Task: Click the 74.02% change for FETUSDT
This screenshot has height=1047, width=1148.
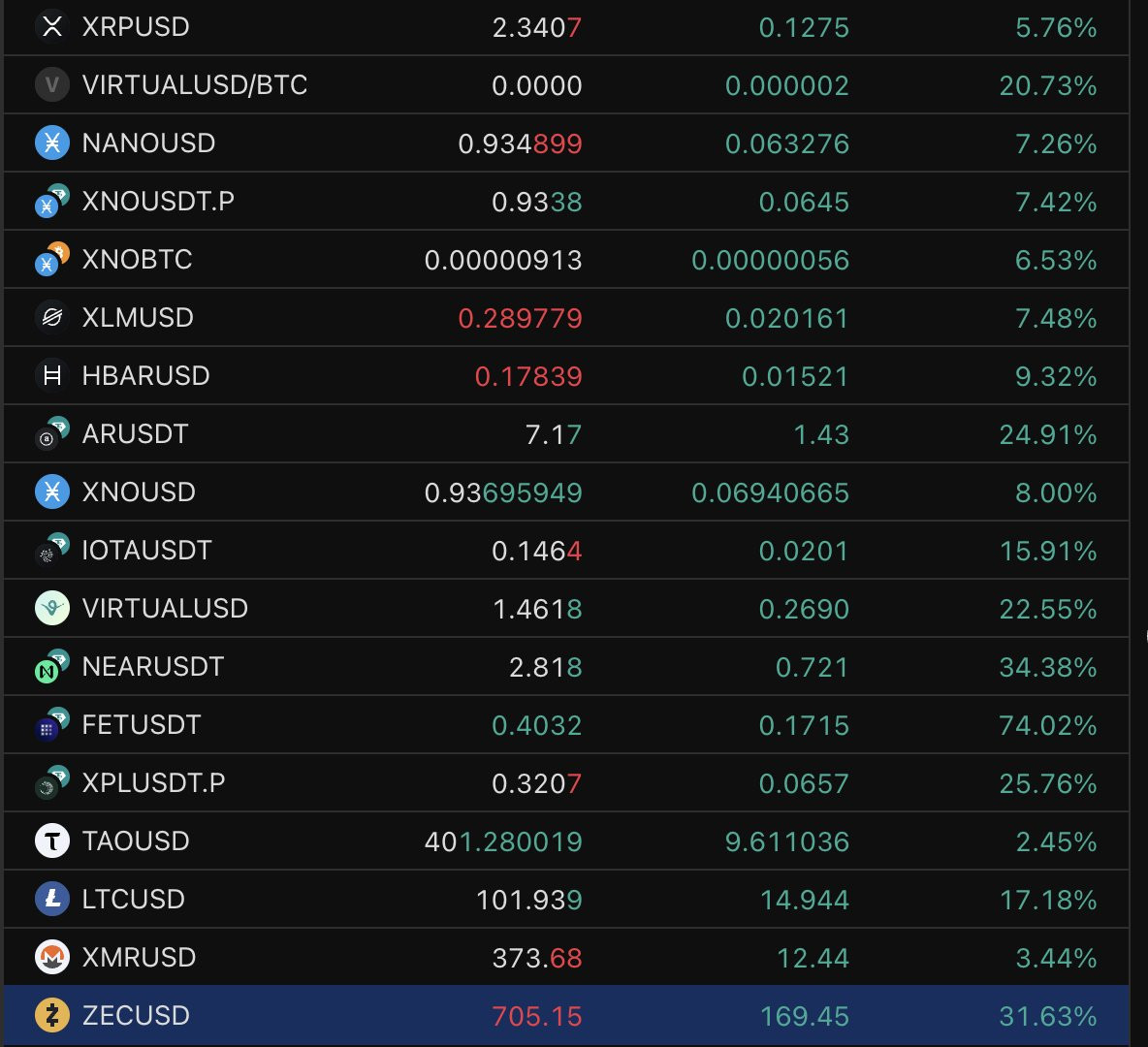Action: click(x=1048, y=725)
